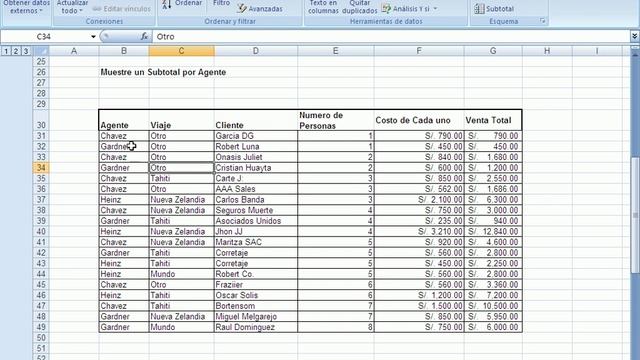Screen dimensions: 640x360
Task: Click the 'Oscar Solis' cell
Action: (256, 295)
